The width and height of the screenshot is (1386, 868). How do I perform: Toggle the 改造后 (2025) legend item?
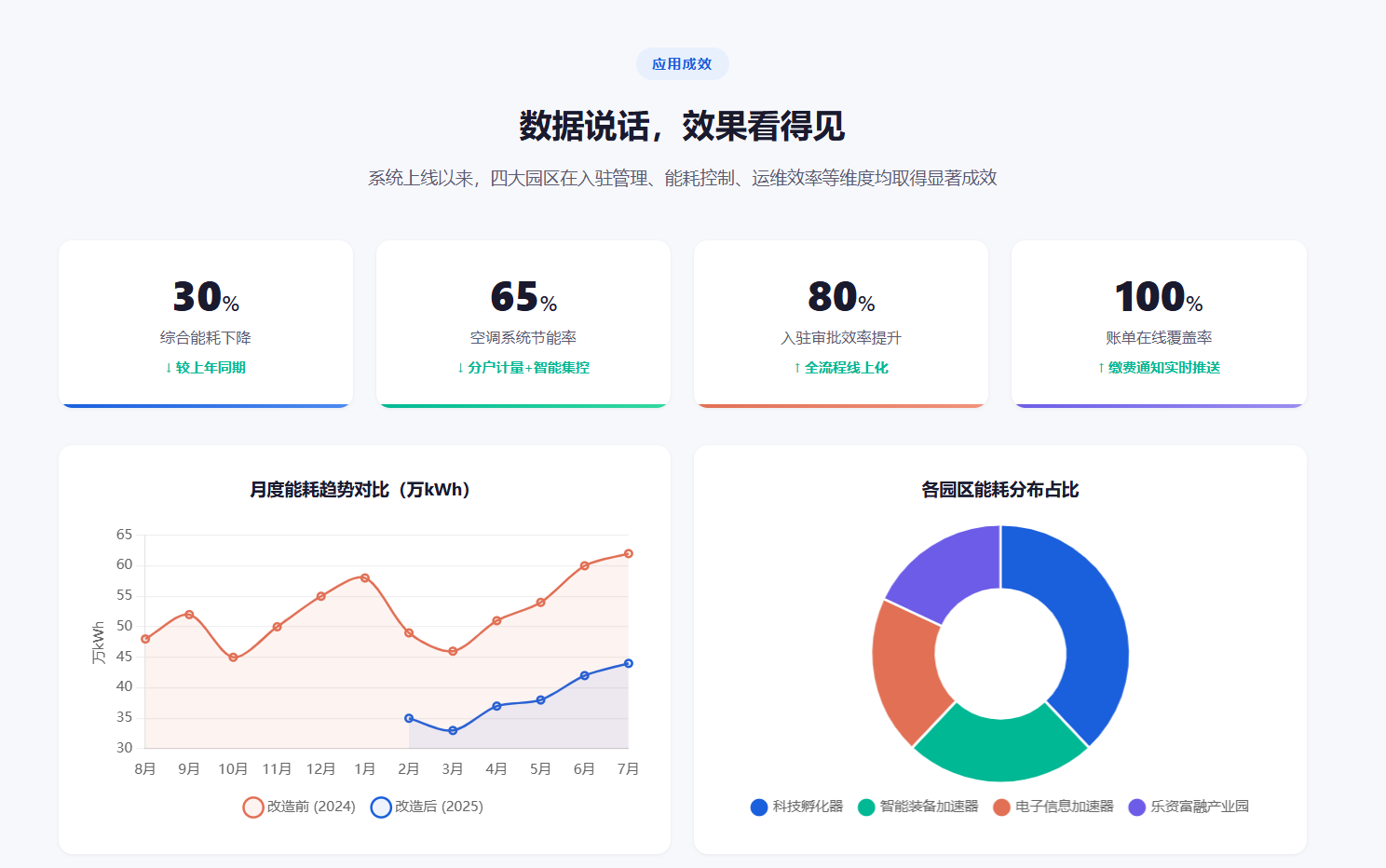click(x=427, y=807)
